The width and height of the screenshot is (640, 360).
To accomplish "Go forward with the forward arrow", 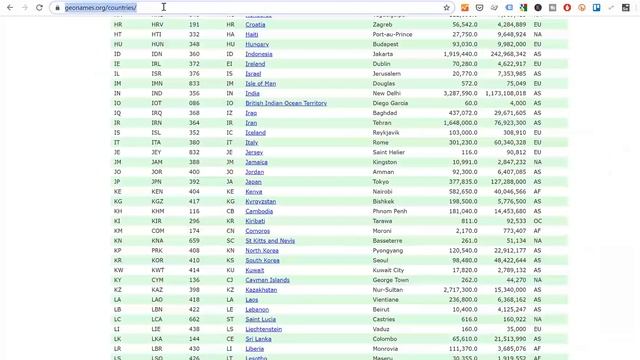I will (24, 8).
